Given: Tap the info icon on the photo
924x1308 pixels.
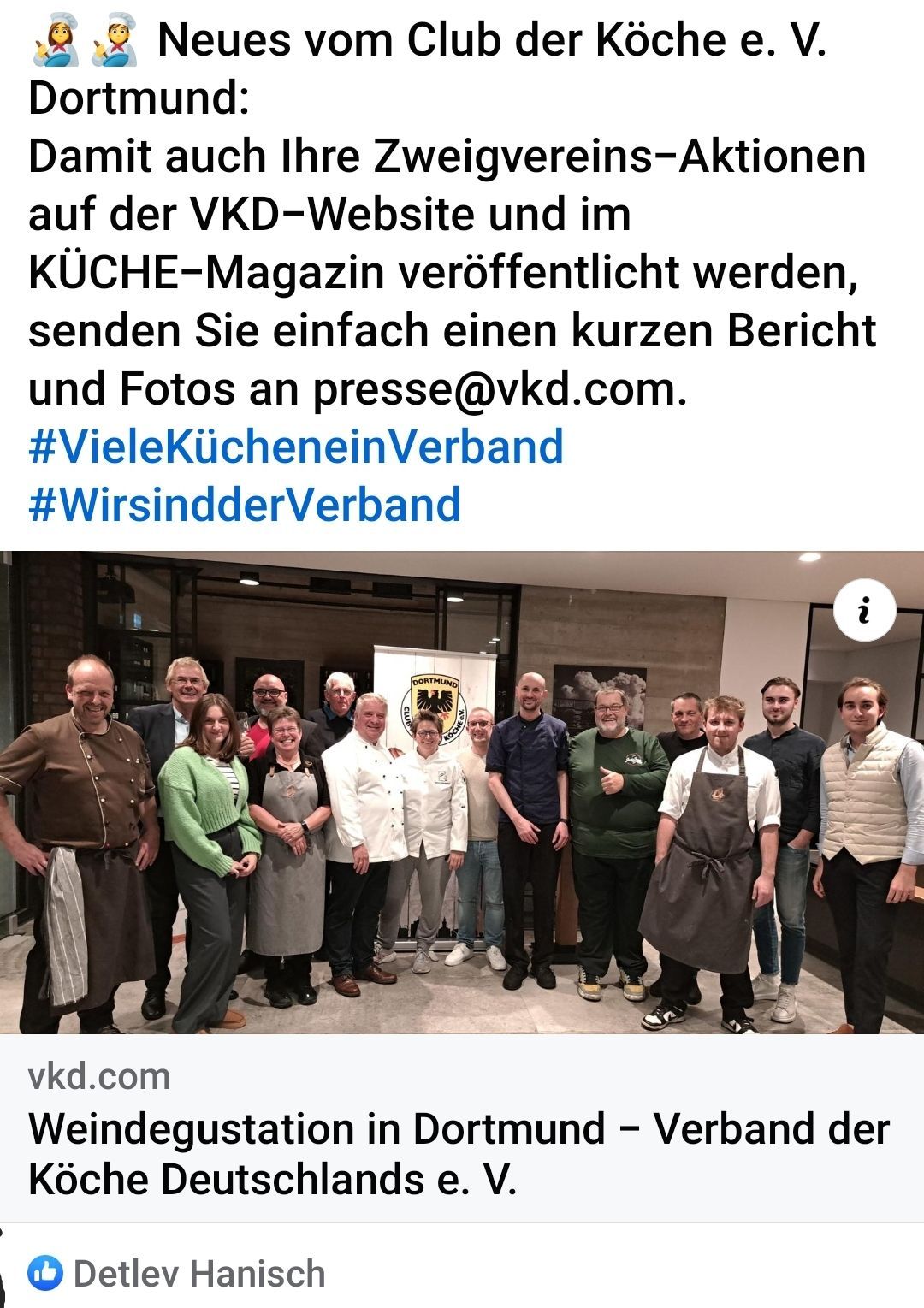Looking at the screenshot, I should coord(864,611).
